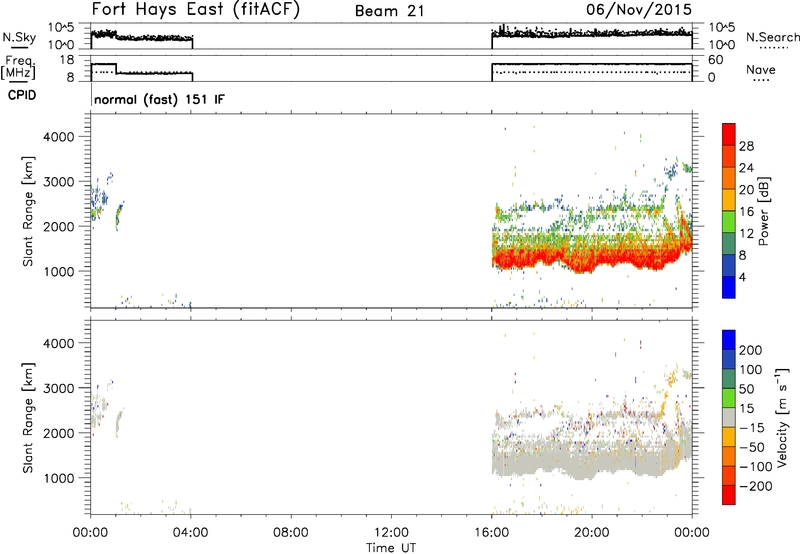Screen dimensions: 800x554
Task: Click the Velocity [m s^-1] colorbar title
Action: [x=782, y=417]
